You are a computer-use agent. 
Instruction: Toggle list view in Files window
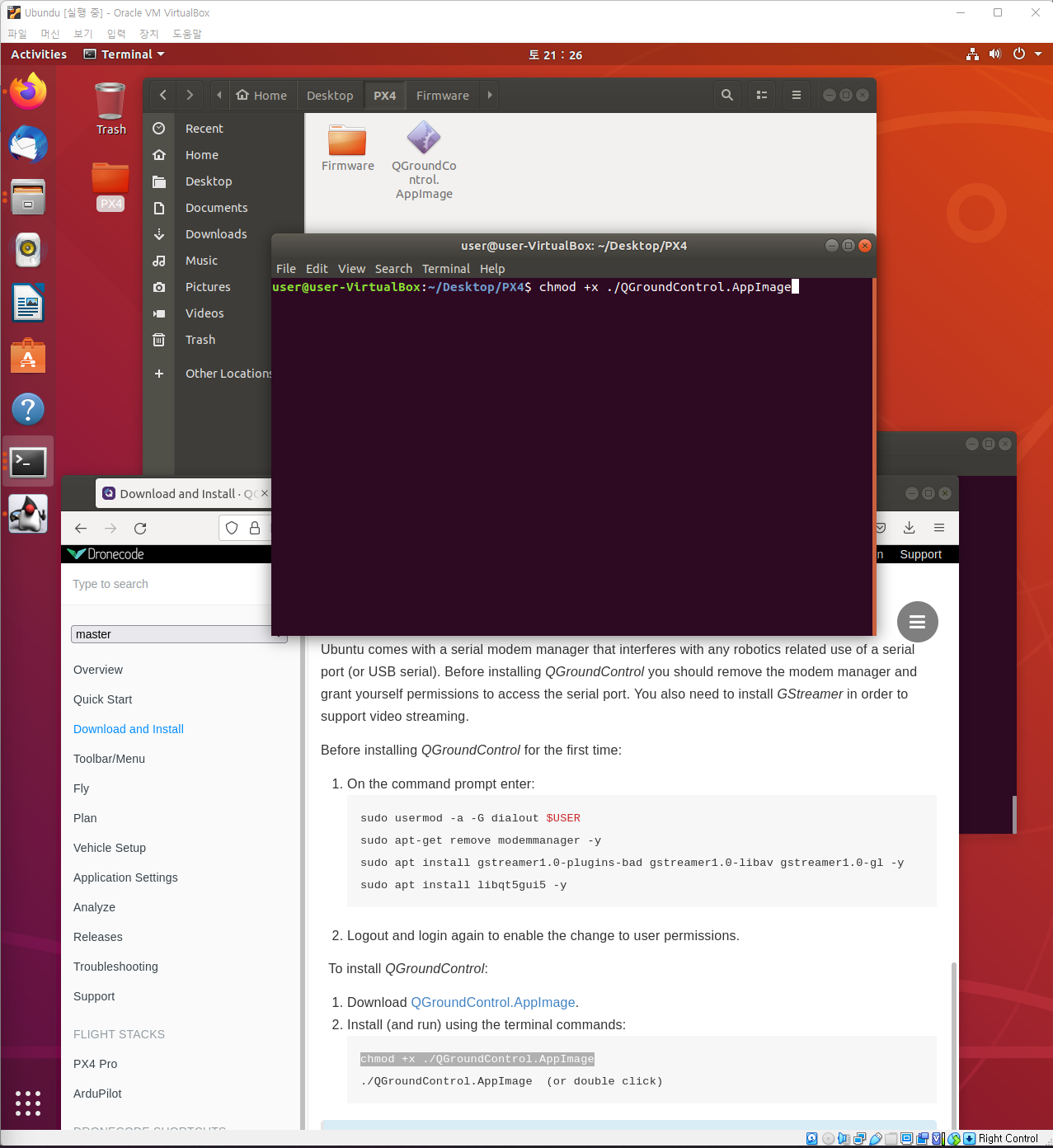(762, 95)
